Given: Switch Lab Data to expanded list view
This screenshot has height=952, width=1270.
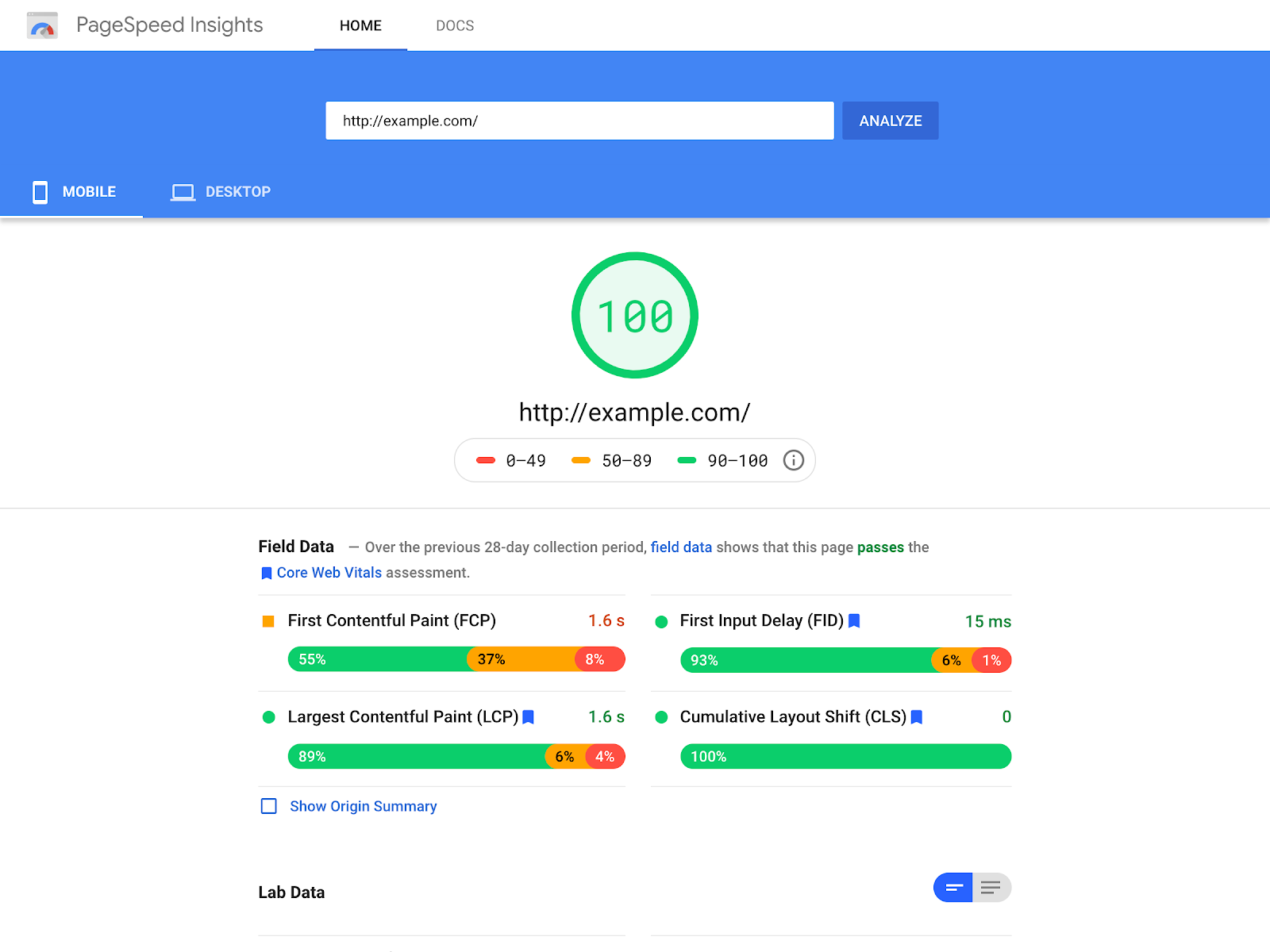Looking at the screenshot, I should click(991, 888).
